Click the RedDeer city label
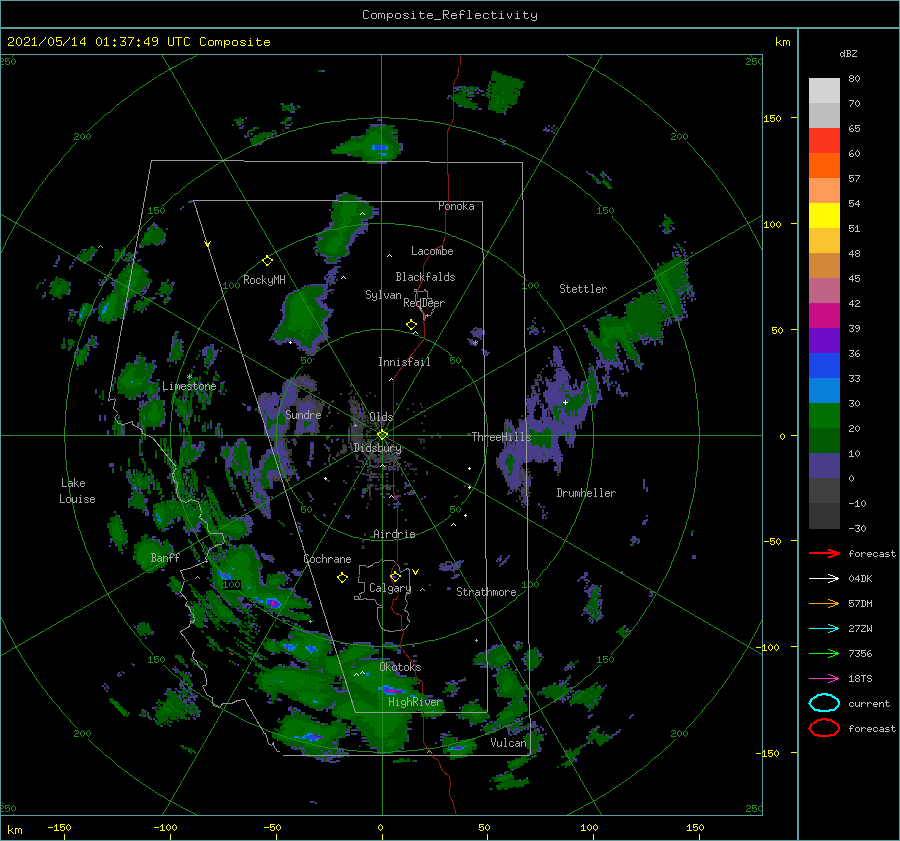Image resolution: width=900 pixels, height=841 pixels. click(x=424, y=303)
